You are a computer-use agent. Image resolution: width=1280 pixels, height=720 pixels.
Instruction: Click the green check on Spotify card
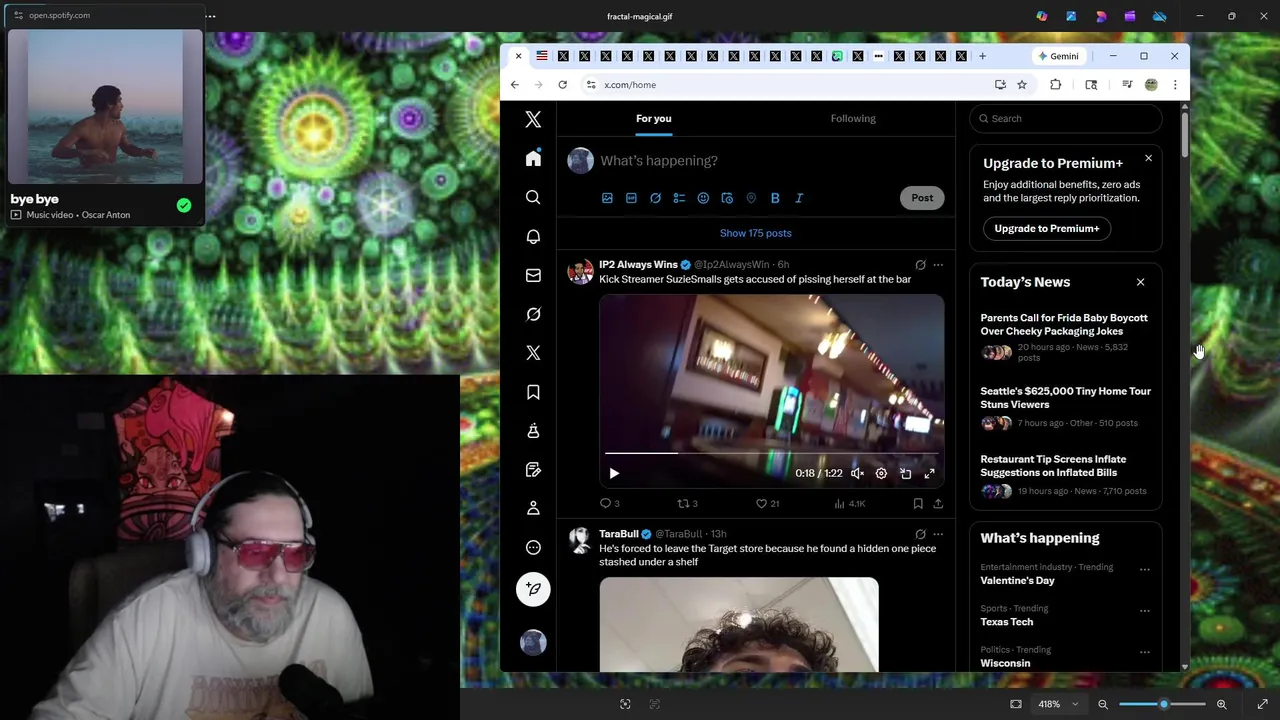[x=184, y=205]
